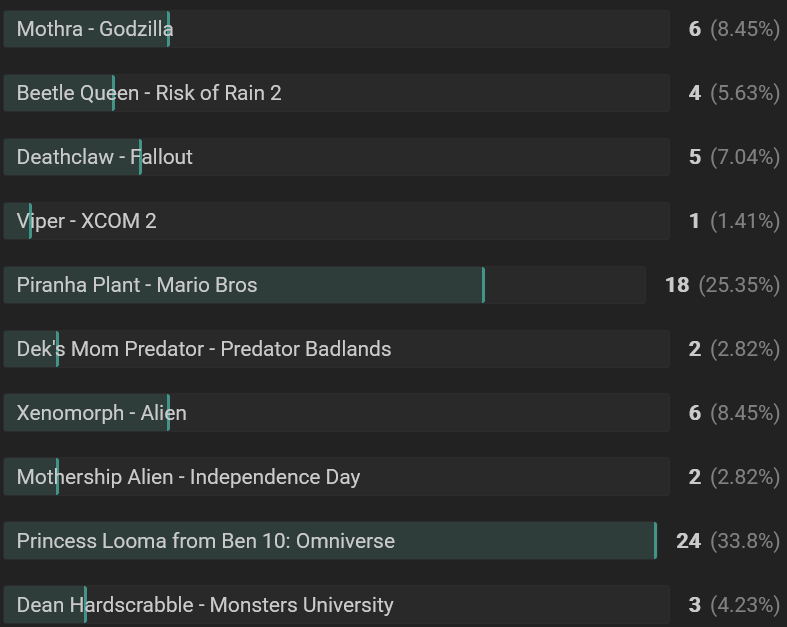Click the Piranha Plant - Mario Bros option

[324, 285]
